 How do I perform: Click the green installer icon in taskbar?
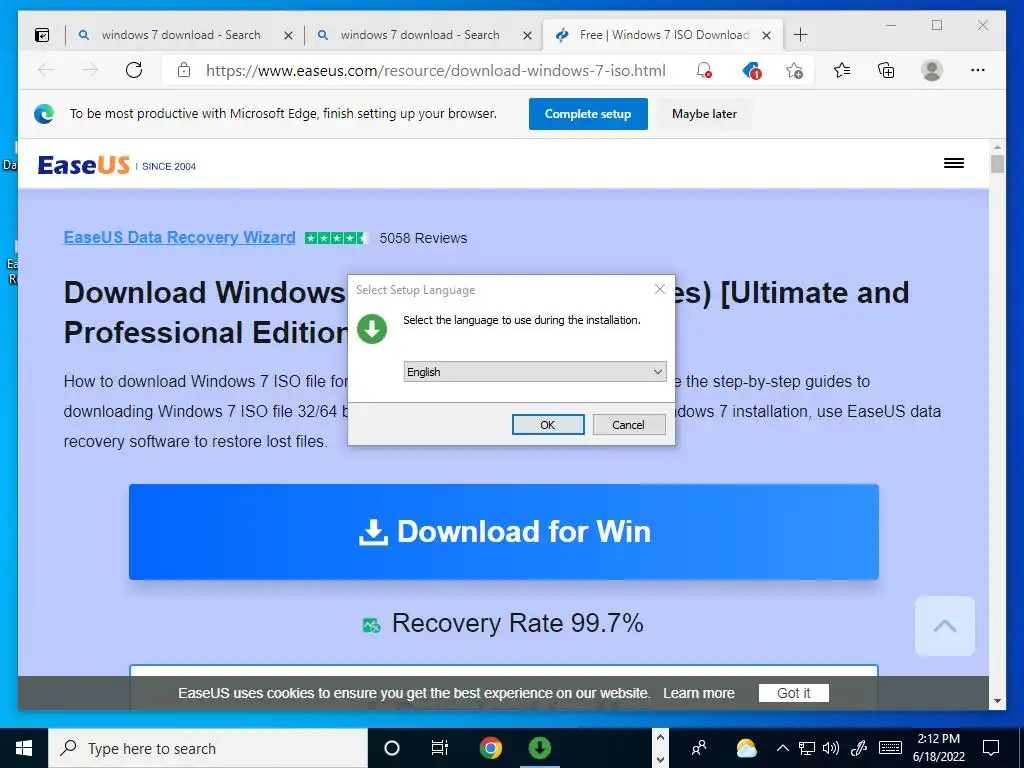[x=539, y=748]
